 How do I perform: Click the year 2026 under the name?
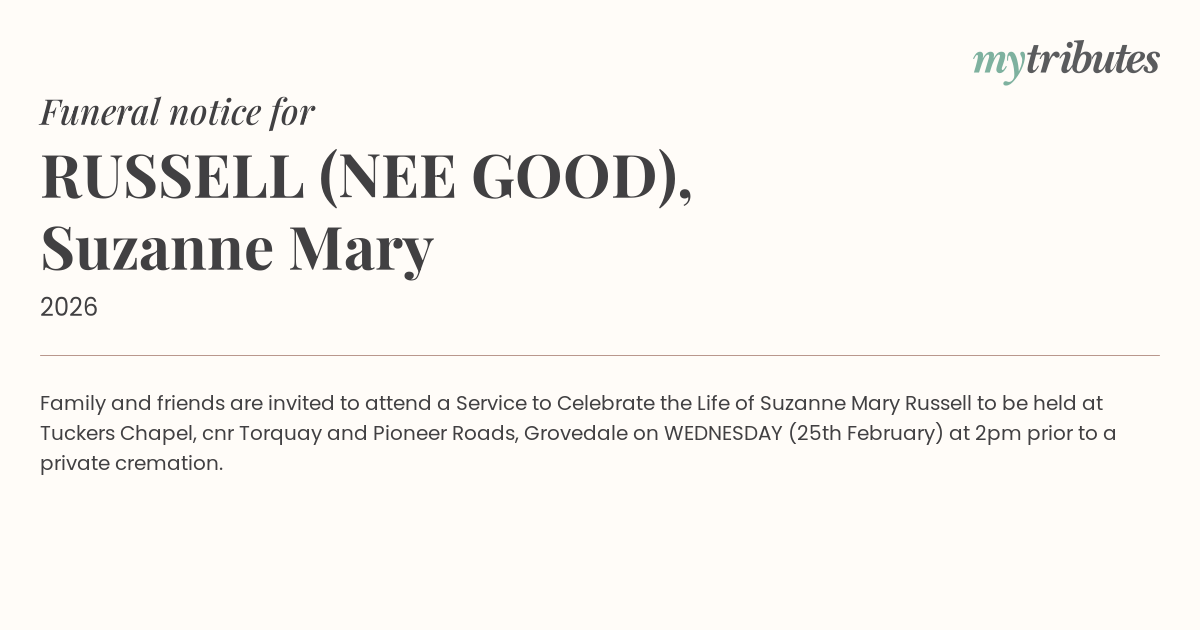click(x=69, y=307)
